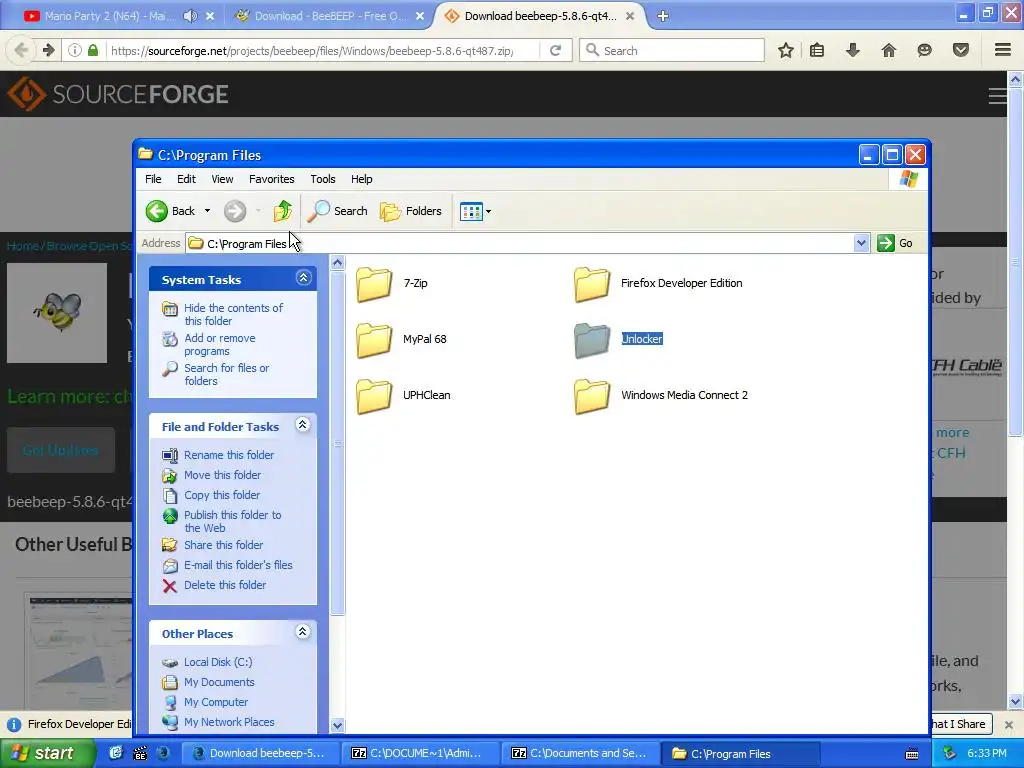
Task: Open the File menu in Explorer
Action: coord(153,179)
